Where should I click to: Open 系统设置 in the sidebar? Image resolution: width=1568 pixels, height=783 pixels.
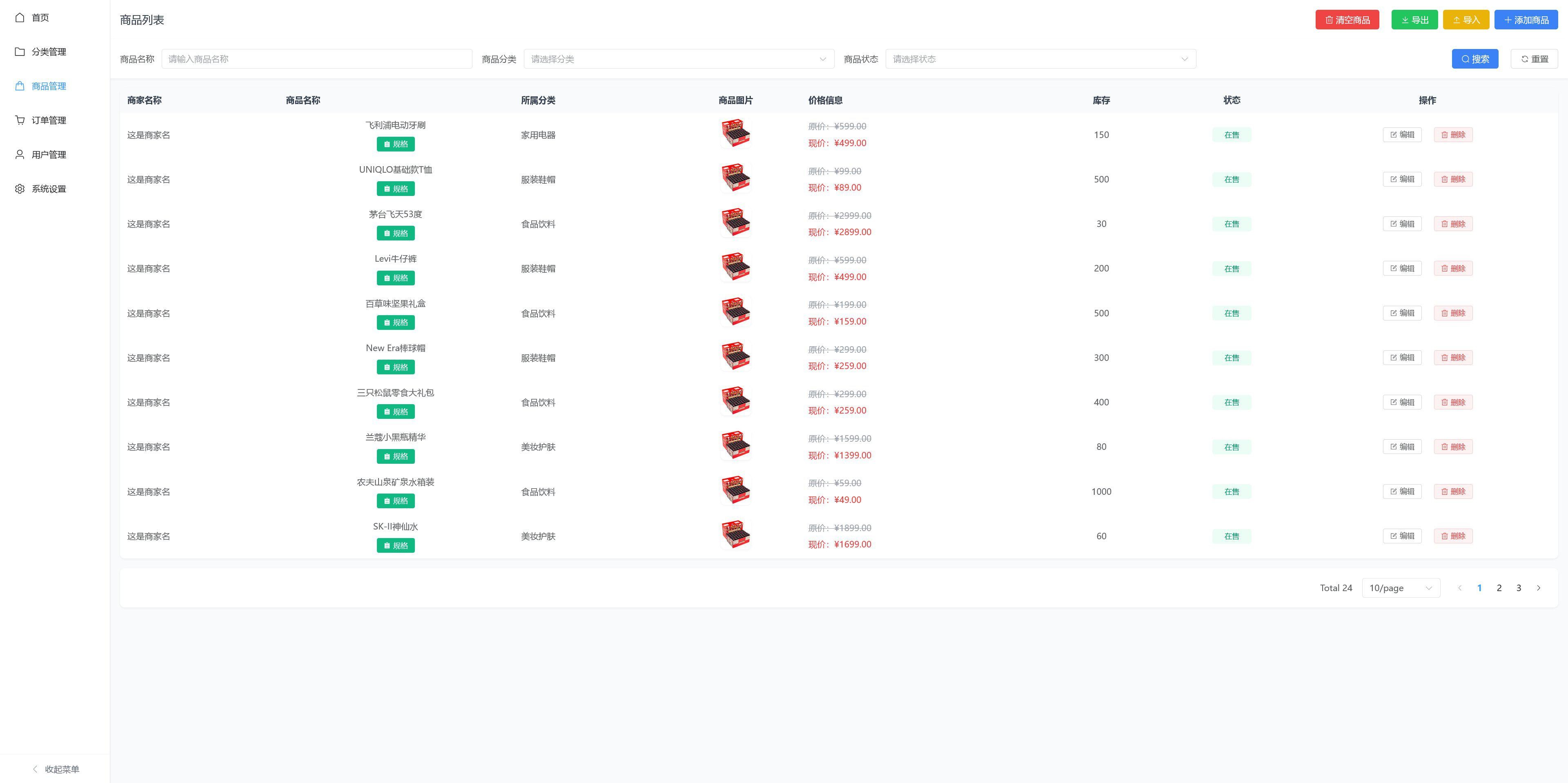(48, 189)
